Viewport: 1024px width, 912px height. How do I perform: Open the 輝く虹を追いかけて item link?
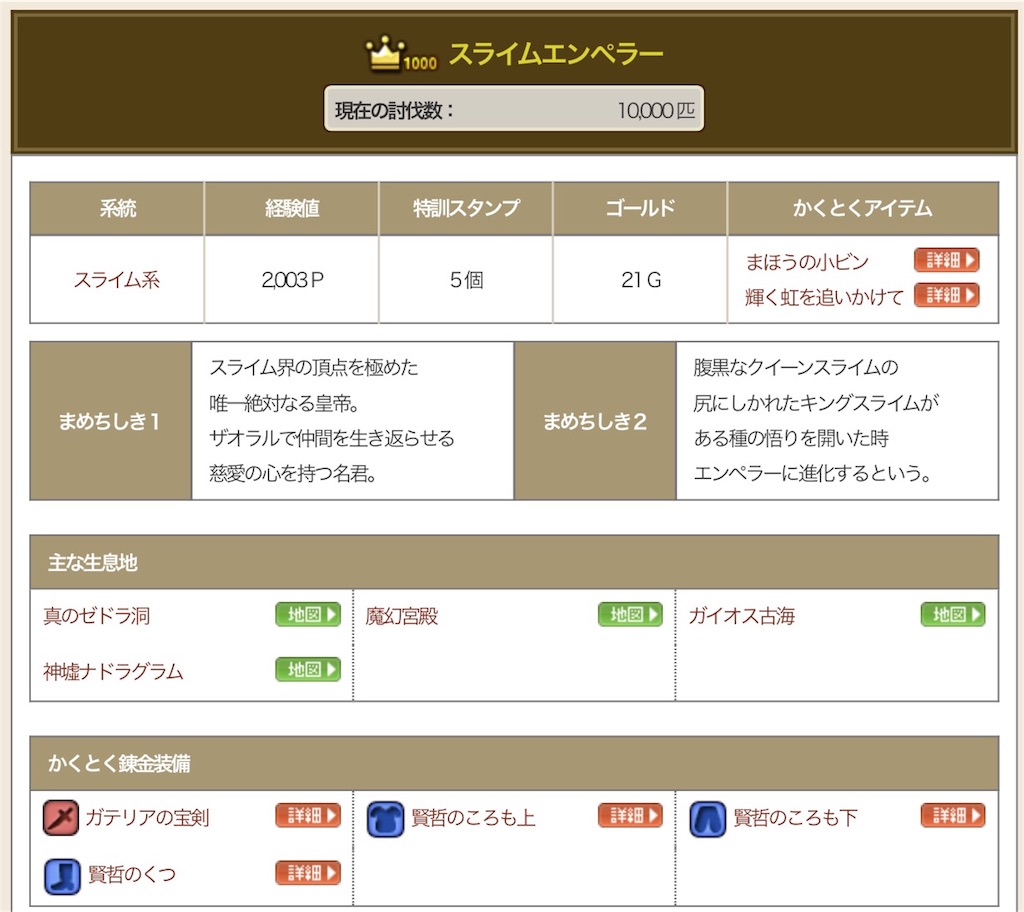pyautogui.click(x=824, y=297)
